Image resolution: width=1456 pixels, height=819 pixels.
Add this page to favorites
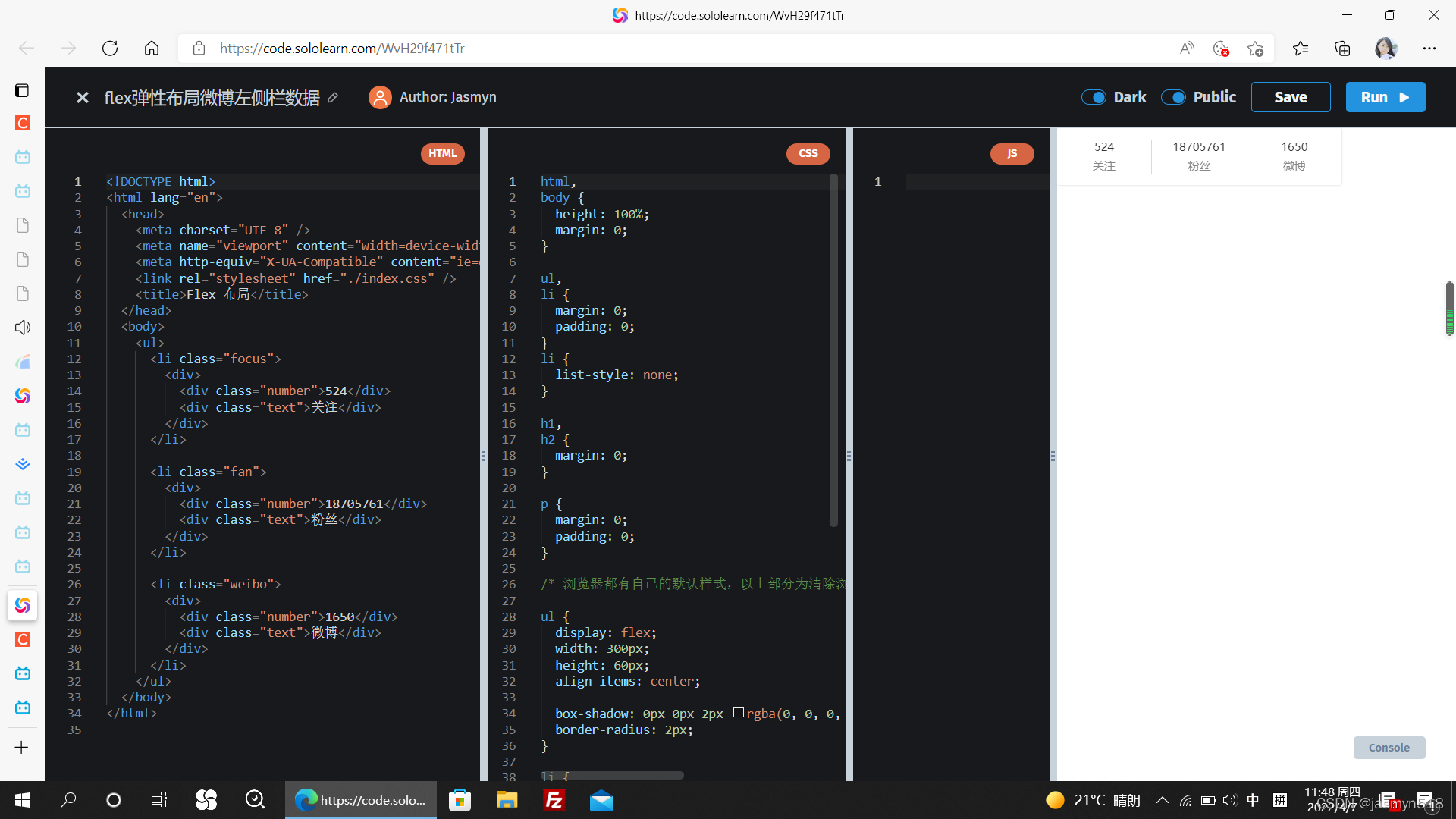1255,49
